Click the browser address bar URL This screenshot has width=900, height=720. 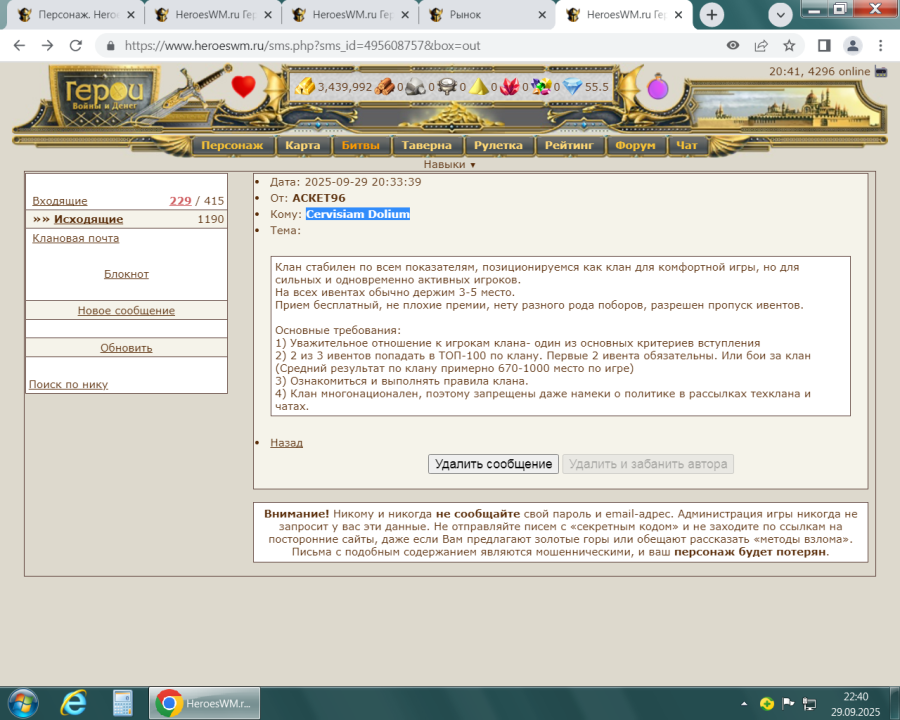point(302,46)
